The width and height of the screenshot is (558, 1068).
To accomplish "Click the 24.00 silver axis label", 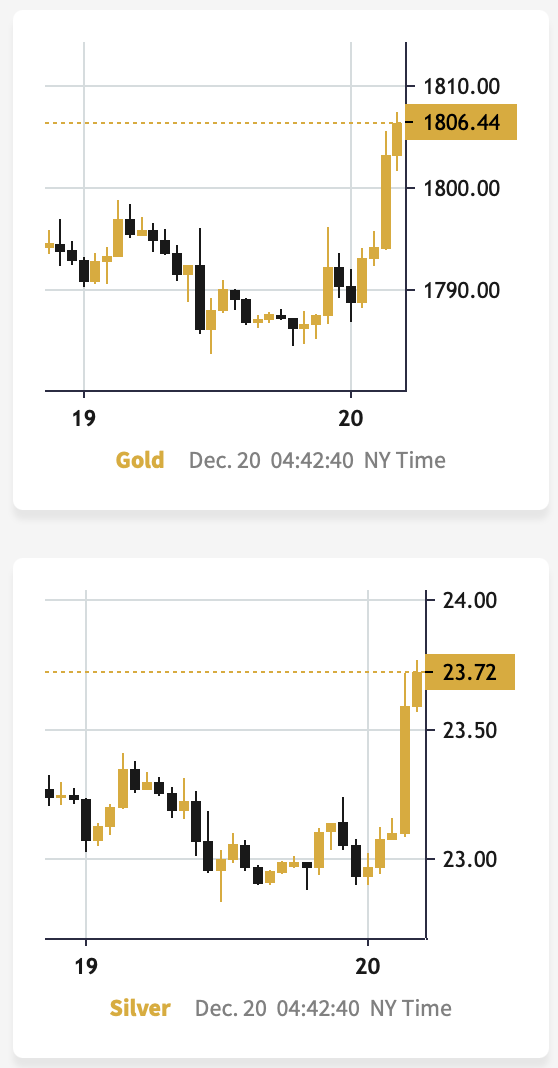I will coord(470,600).
